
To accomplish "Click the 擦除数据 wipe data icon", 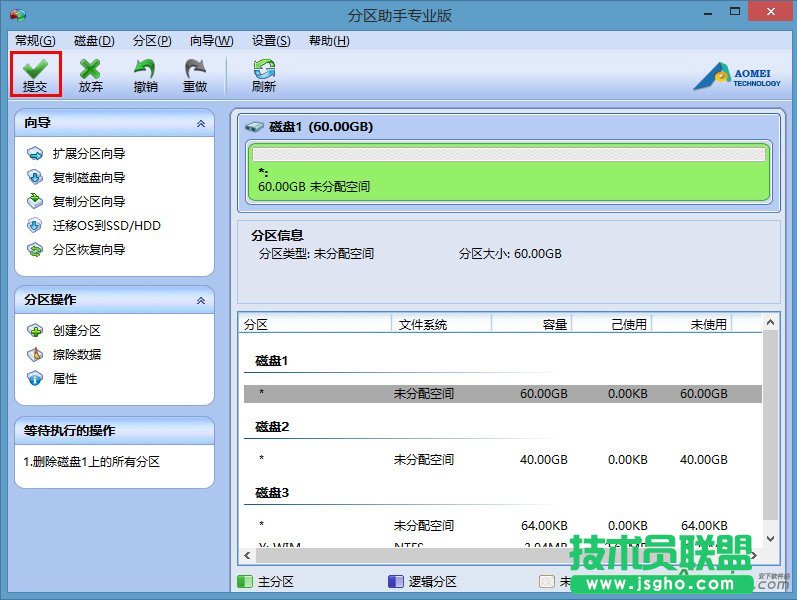I will point(35,354).
